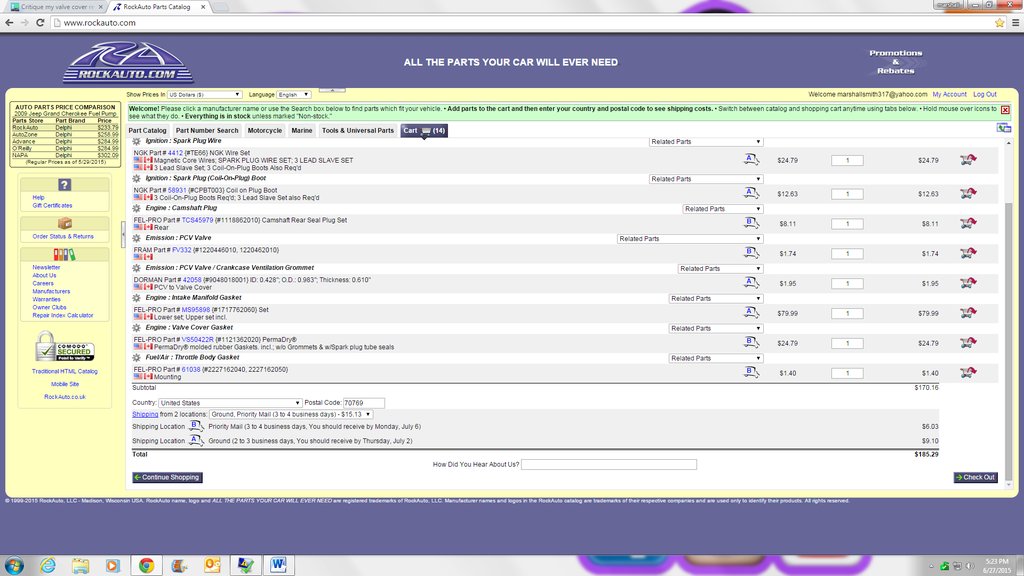Click warehouse A icon in DORMAN 42058 row
The width and height of the screenshot is (1024, 576).
[751, 283]
